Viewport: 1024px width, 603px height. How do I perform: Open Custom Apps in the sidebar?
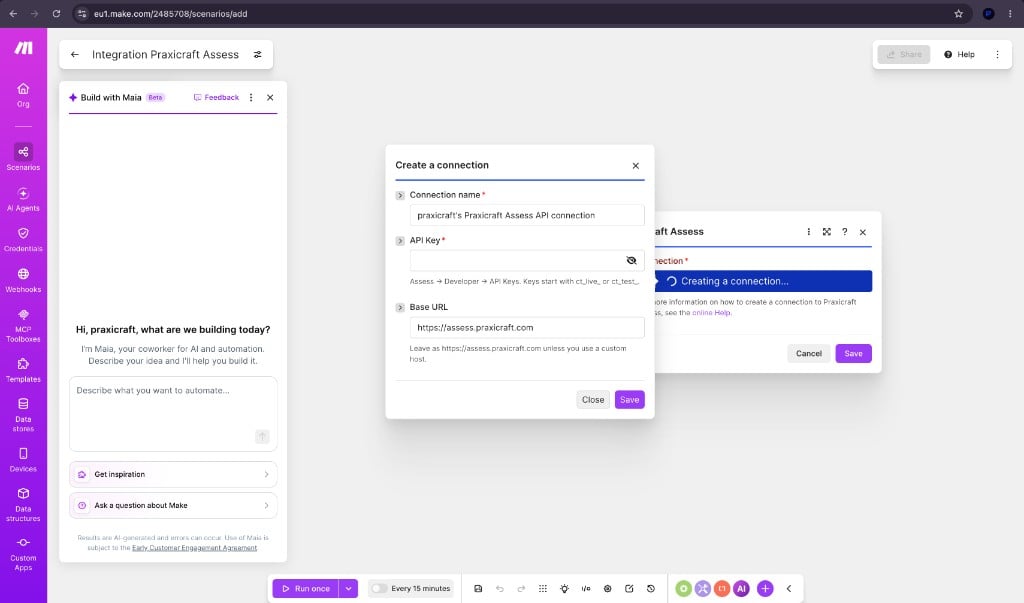23,553
